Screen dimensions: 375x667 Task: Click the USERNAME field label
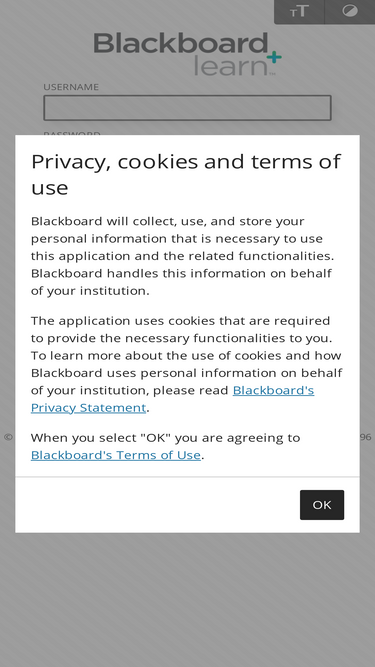point(71,87)
